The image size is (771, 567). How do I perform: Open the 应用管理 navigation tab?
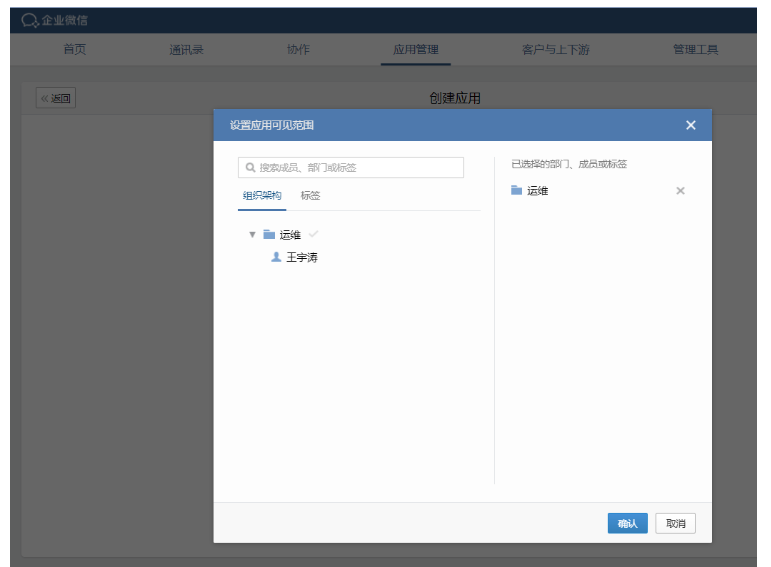(415, 49)
